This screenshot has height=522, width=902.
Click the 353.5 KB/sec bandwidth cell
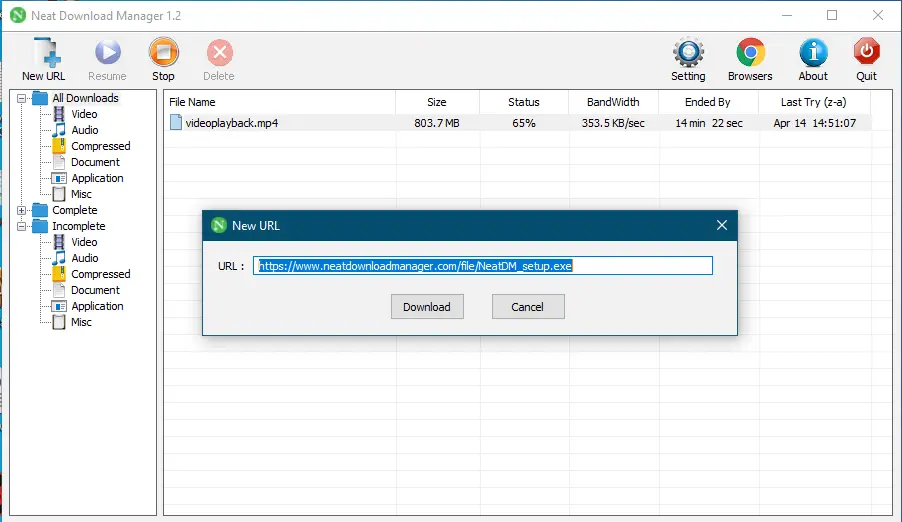[613, 123]
